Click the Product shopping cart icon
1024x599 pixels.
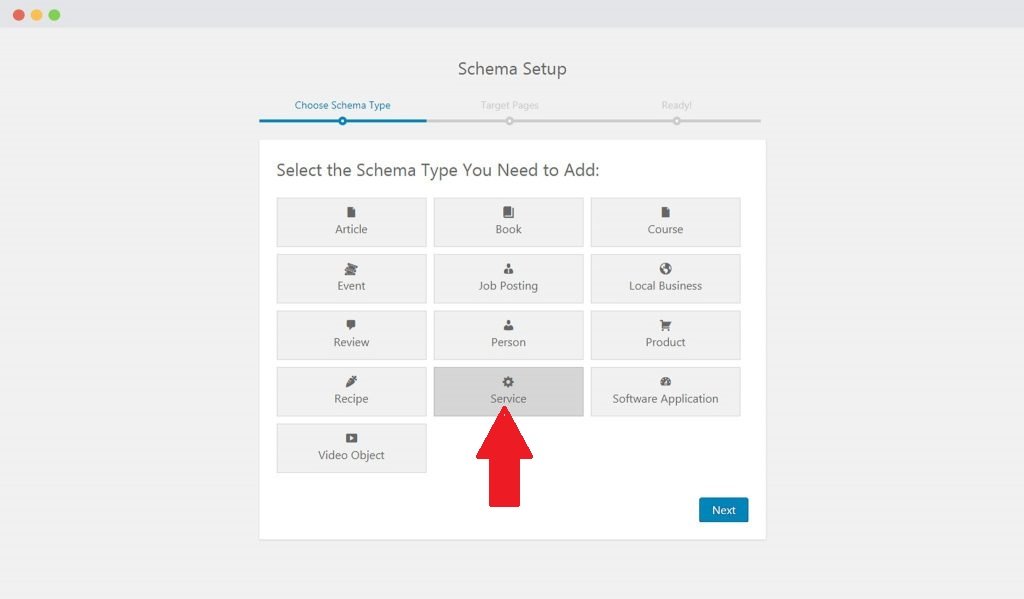click(x=665, y=325)
